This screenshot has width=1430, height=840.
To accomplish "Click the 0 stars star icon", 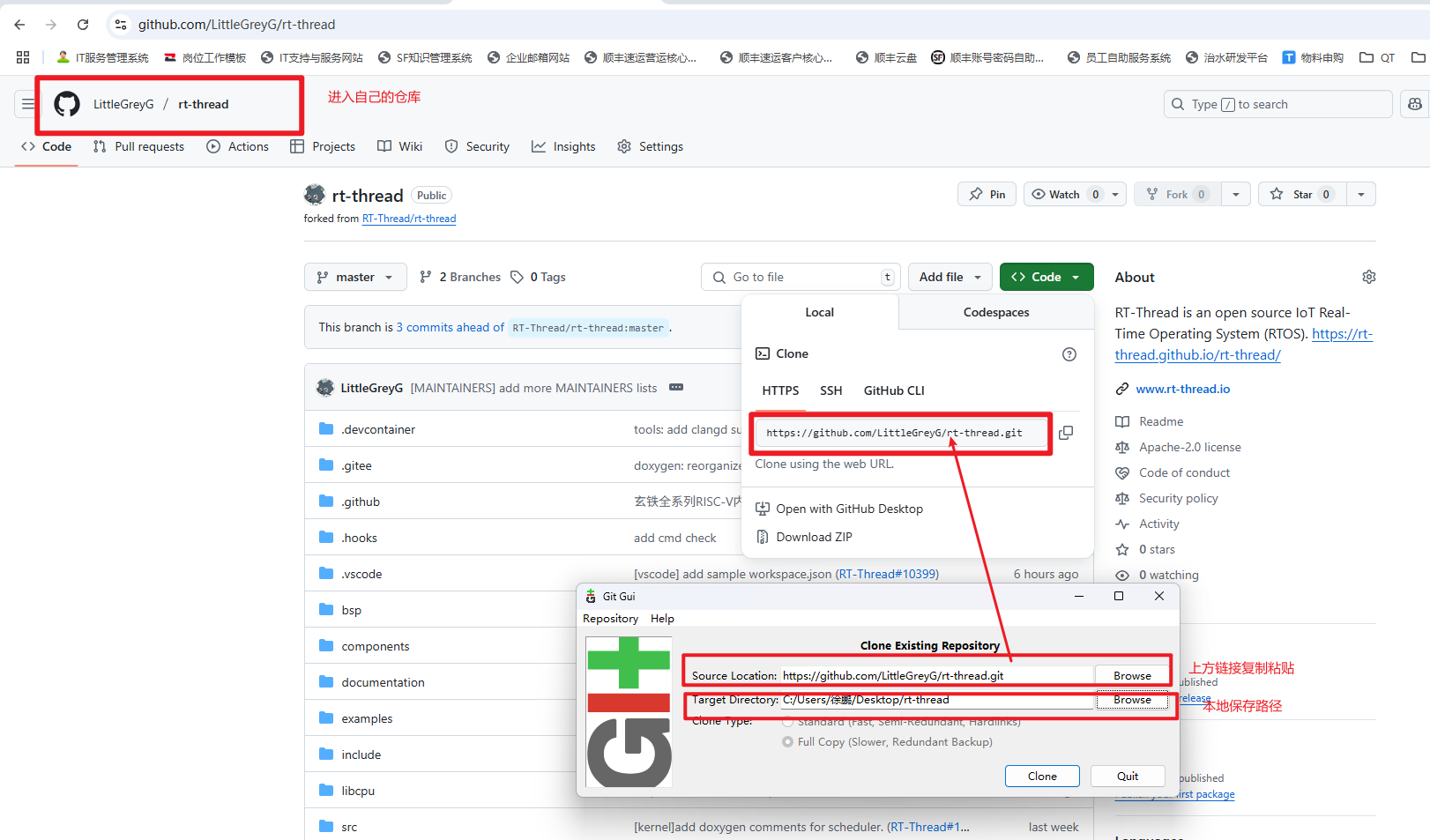I will 1122,549.
